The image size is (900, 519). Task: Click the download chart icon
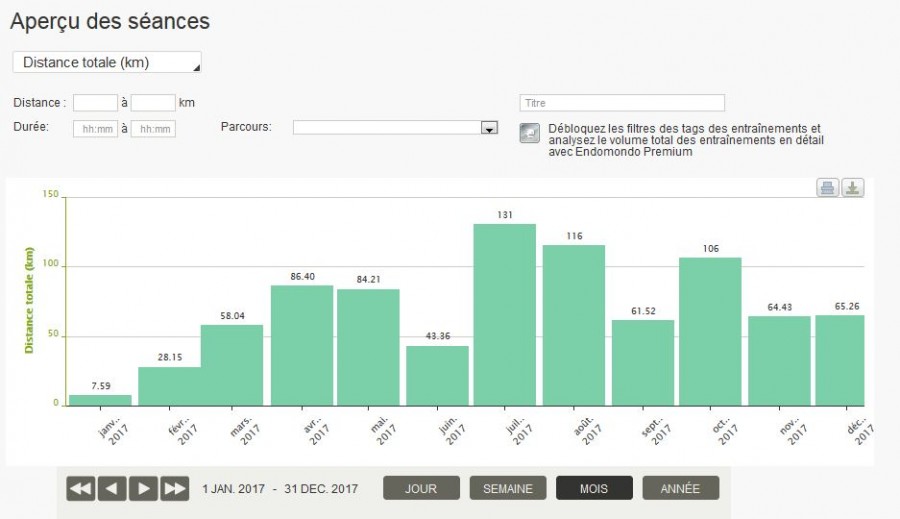pos(852,188)
